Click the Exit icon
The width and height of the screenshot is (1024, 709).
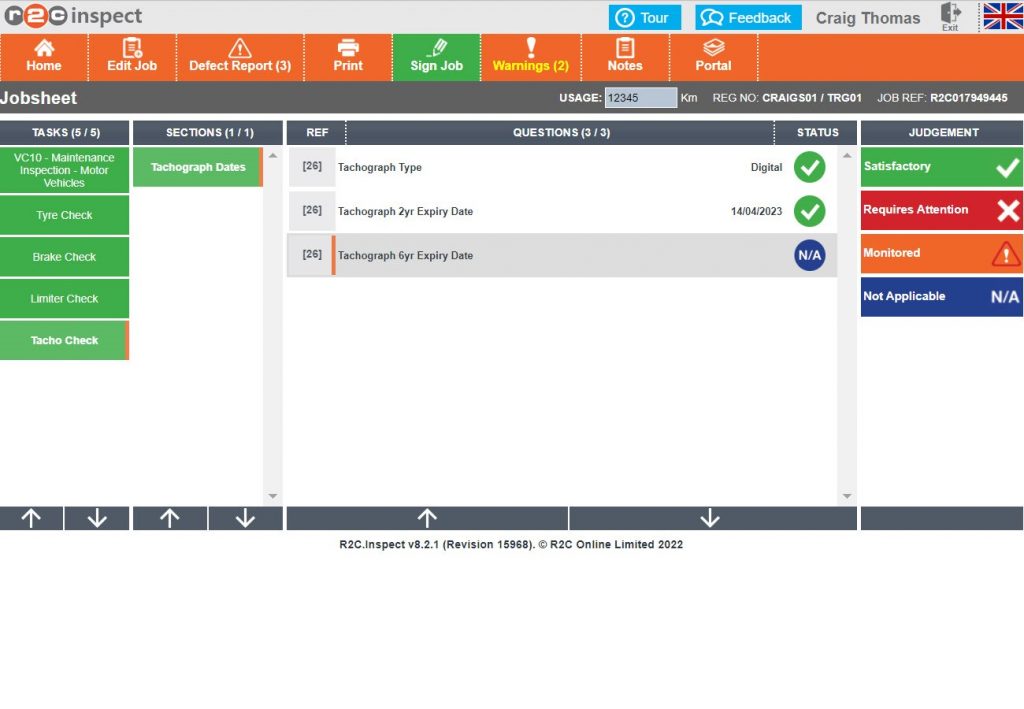[x=950, y=17]
